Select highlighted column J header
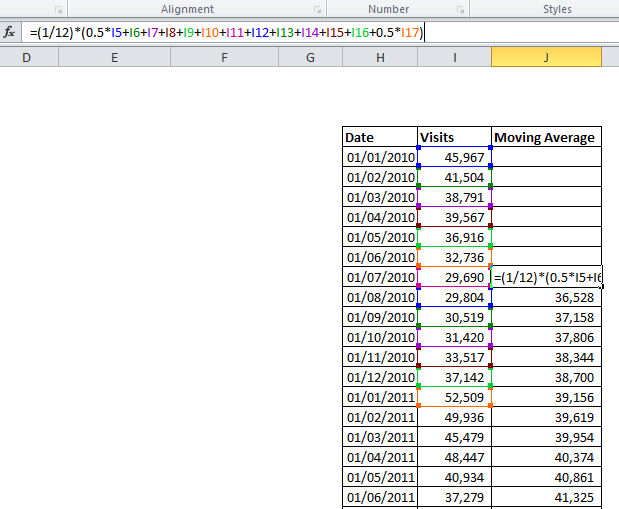Screen dimensions: 619x509 coord(546,58)
